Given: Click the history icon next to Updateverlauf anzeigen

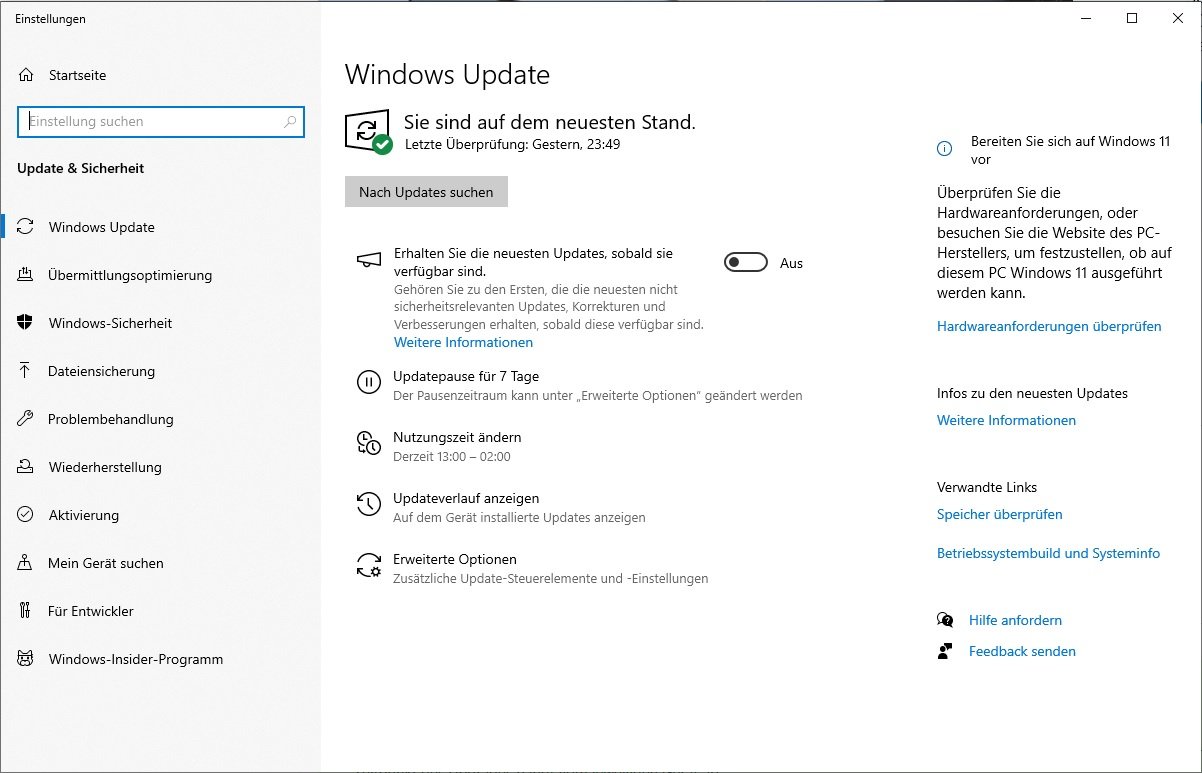Looking at the screenshot, I should 369,504.
